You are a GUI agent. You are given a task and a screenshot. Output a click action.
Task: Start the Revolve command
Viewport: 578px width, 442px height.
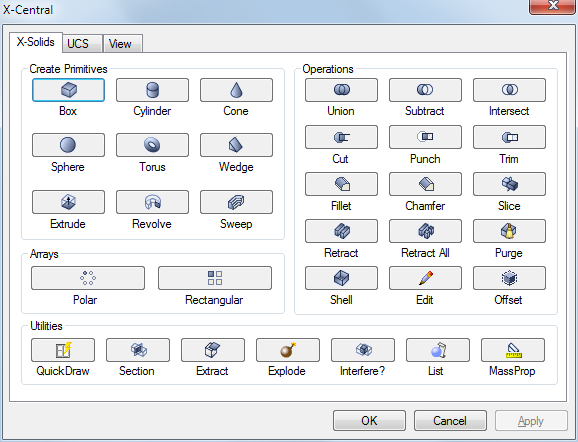point(152,202)
